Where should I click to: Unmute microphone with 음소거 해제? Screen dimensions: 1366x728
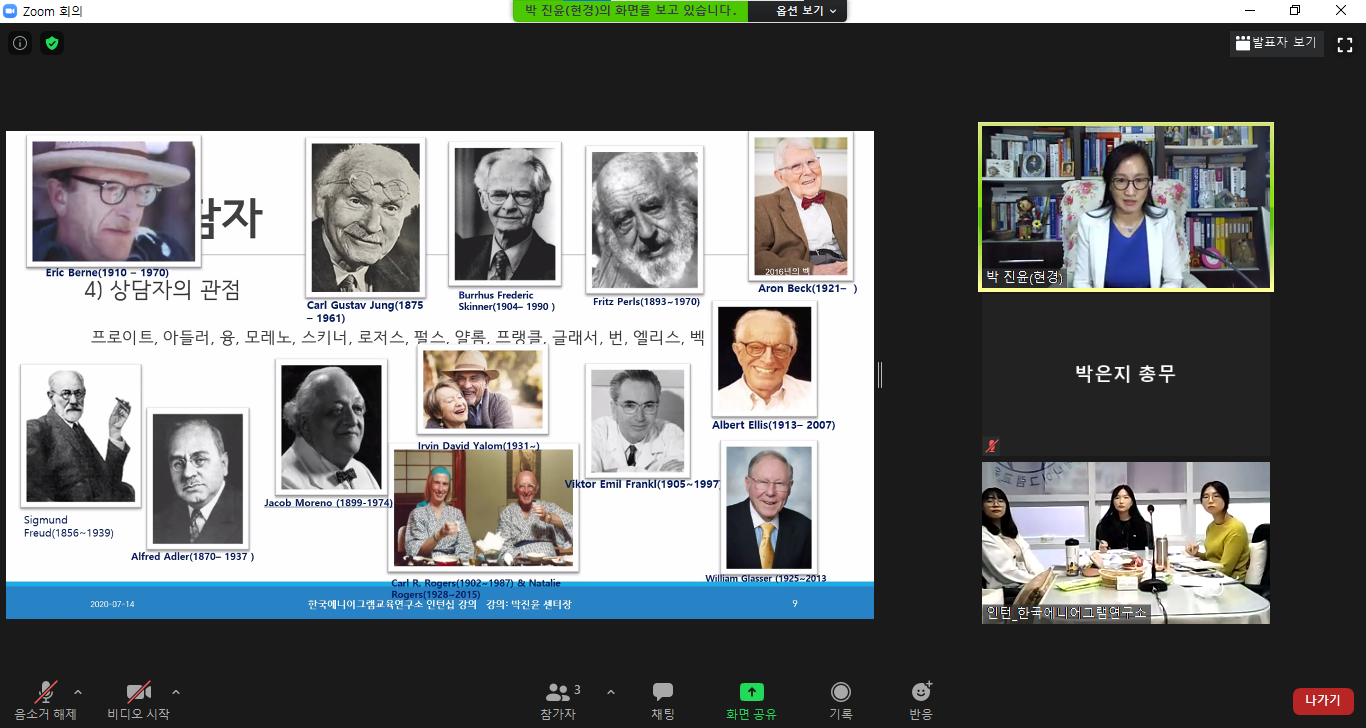45,700
